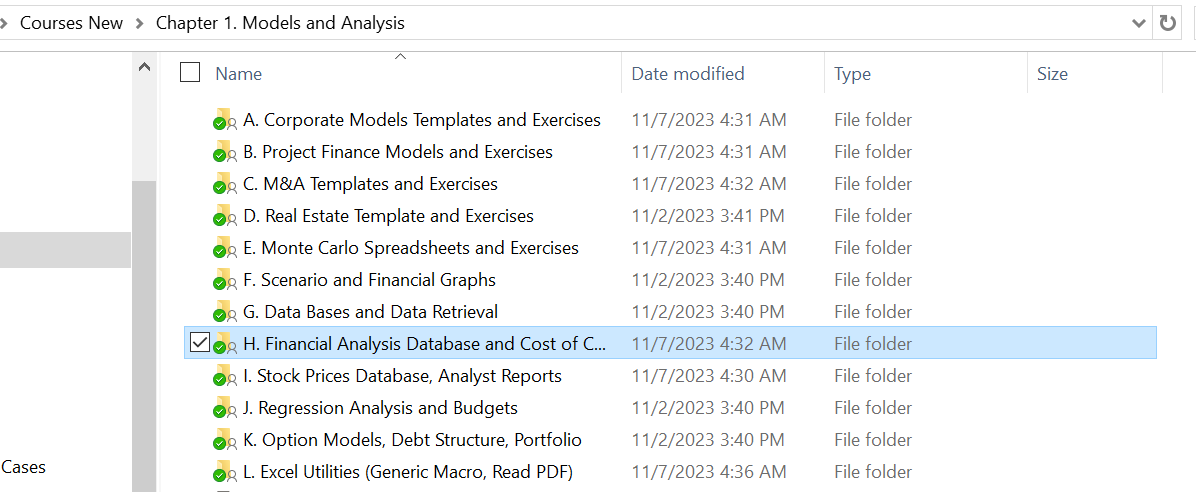Click folder icon for E. Monte Carlo Spreadsheets
Image resolution: width=1196 pixels, height=492 pixels.
click(224, 248)
